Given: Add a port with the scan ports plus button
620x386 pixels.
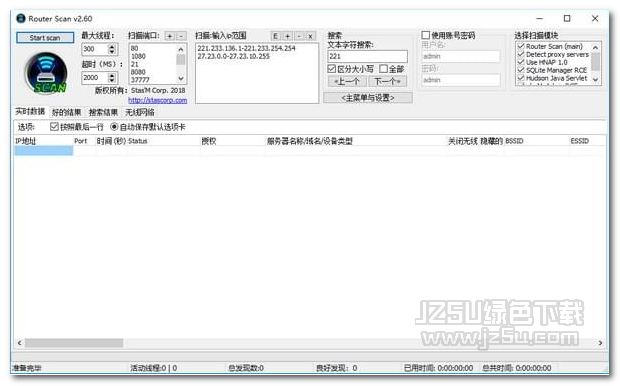Looking at the screenshot, I should click(170, 36).
